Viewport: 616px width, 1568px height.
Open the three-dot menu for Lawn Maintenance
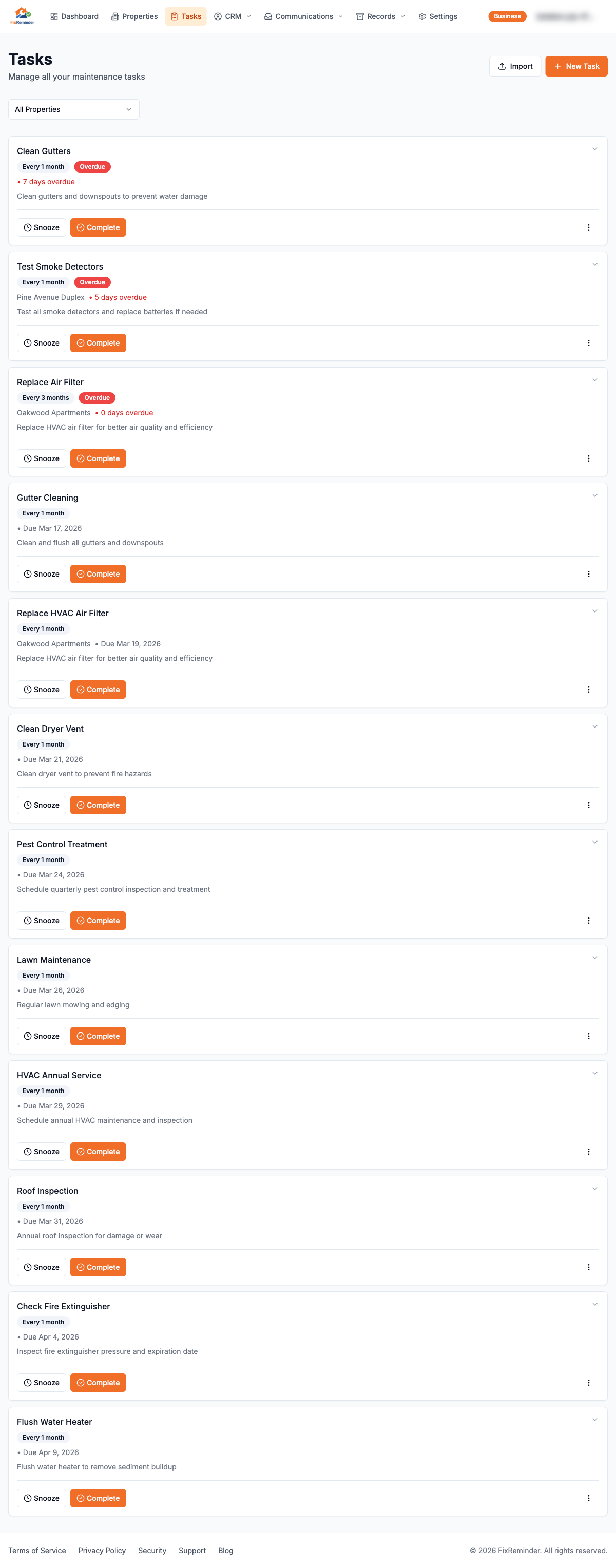(x=589, y=1036)
